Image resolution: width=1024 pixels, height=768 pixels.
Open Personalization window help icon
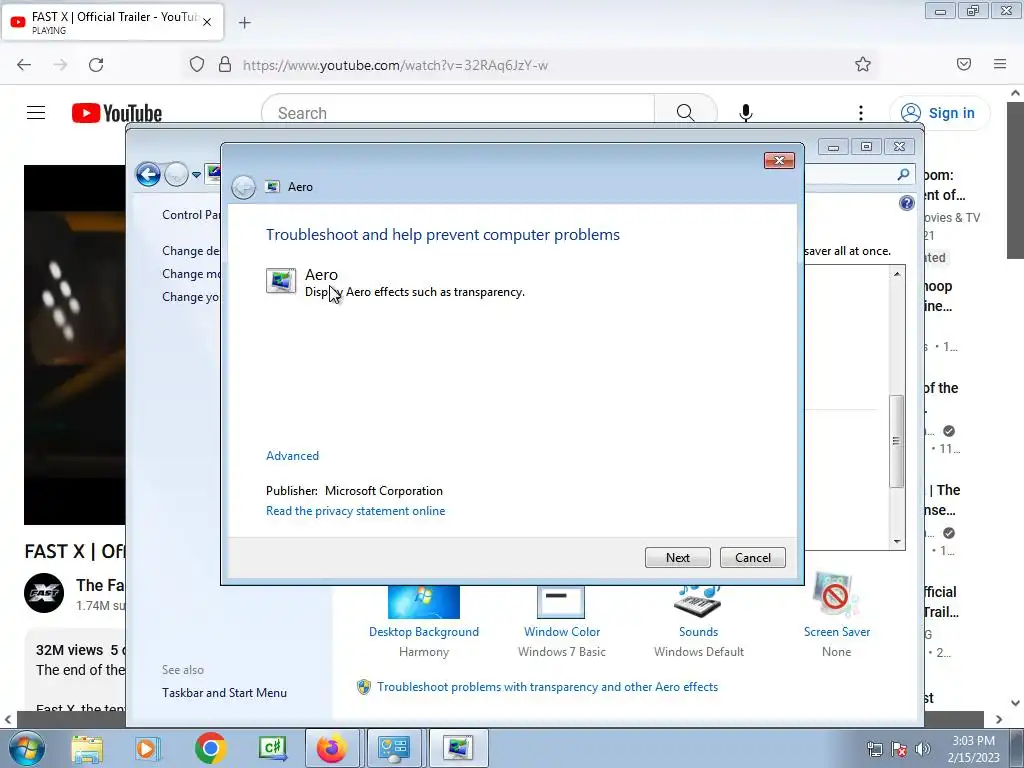(906, 203)
